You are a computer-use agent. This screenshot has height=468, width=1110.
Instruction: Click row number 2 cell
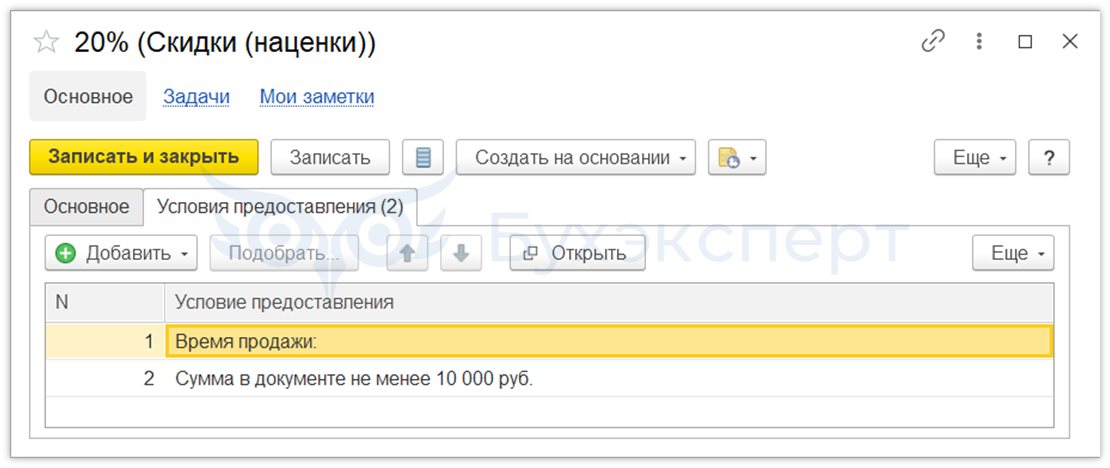105,379
